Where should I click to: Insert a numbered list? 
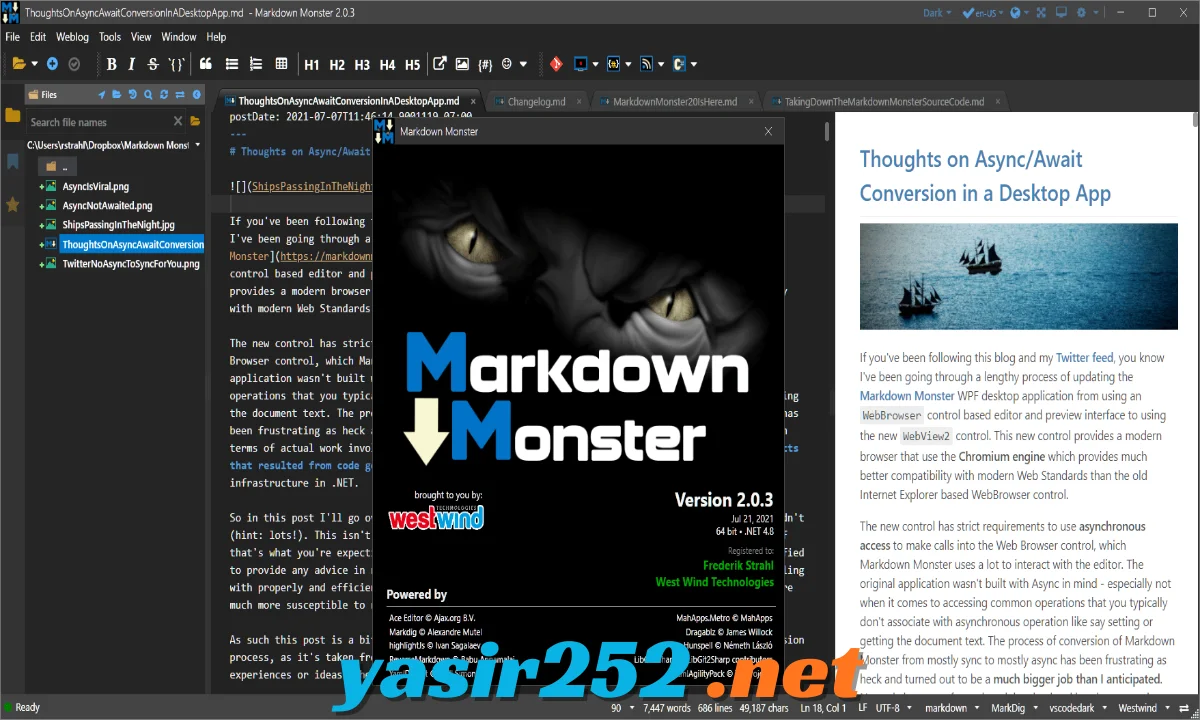coord(256,64)
